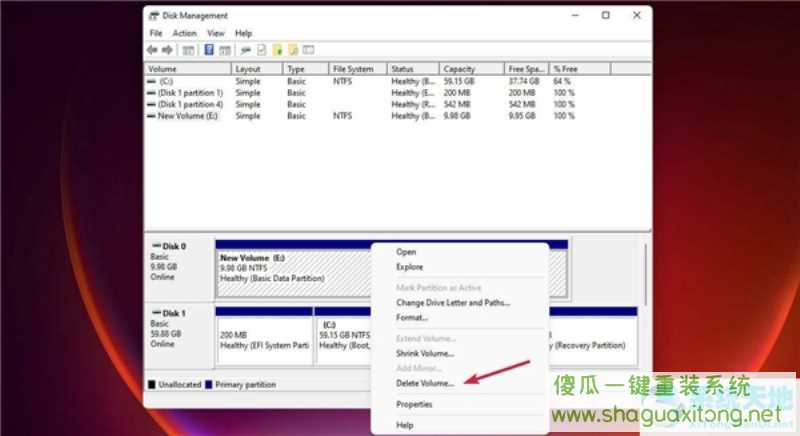Click drive icon beside New Volume (E:) row
800x436 pixels.
152,116
